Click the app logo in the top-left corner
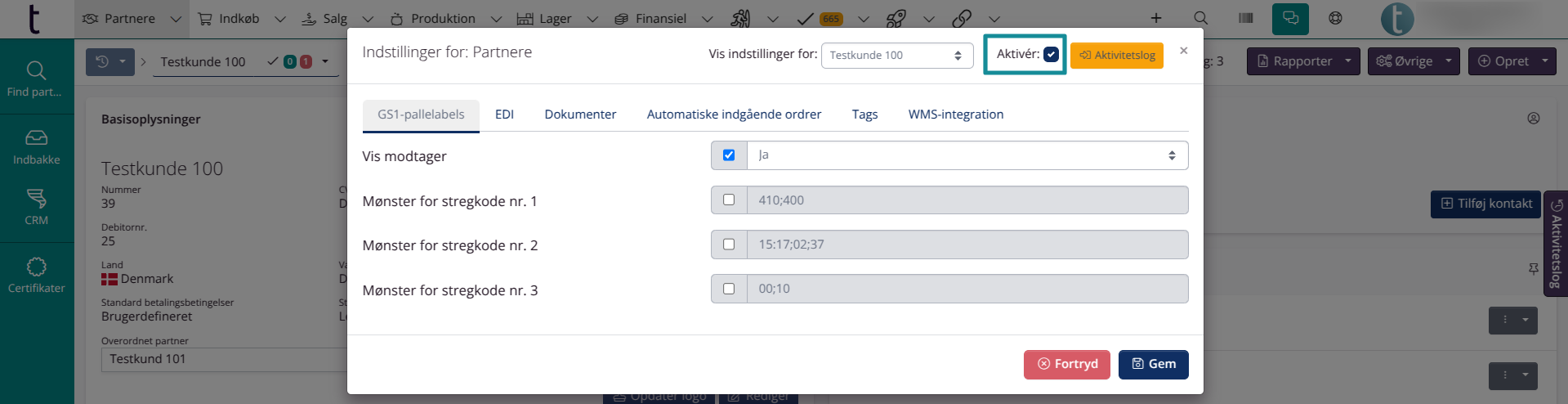The height and width of the screenshot is (404, 1568). pyautogui.click(x=34, y=19)
